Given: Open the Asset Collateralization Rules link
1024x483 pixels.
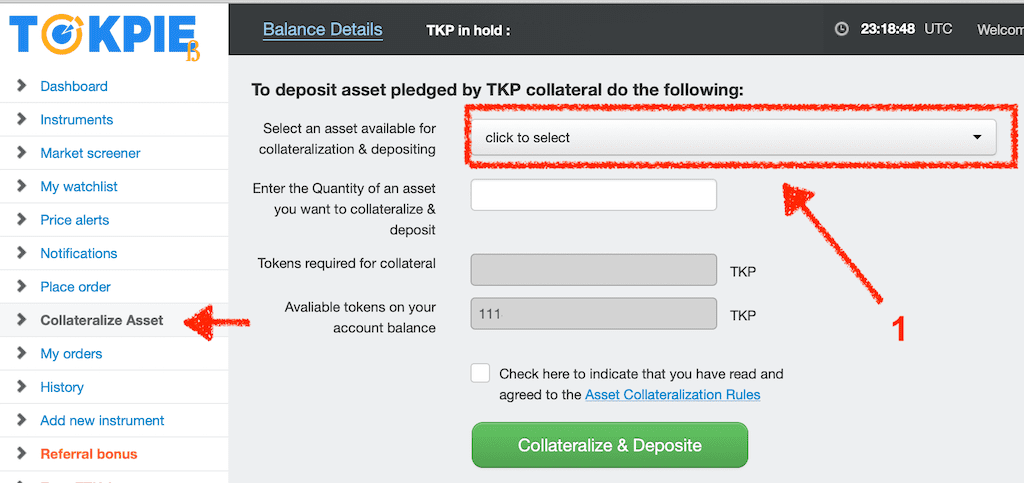Looking at the screenshot, I should click(x=673, y=395).
